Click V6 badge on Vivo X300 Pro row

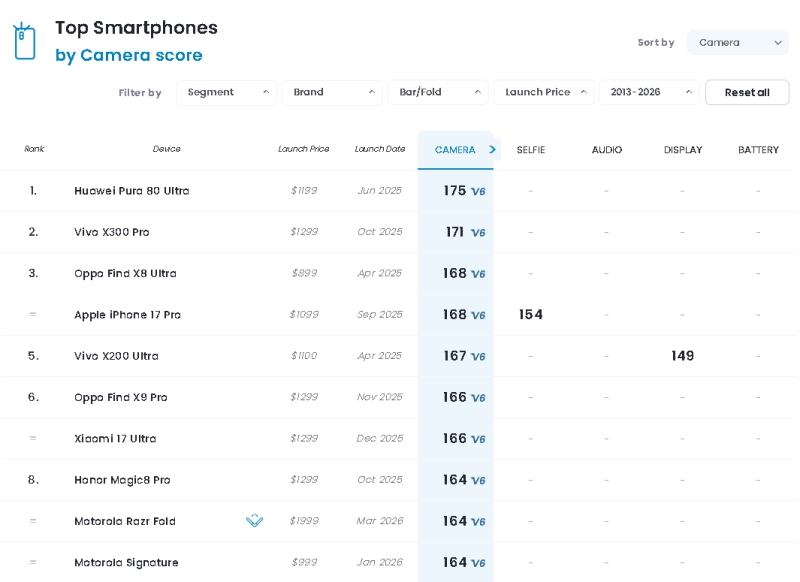(x=478, y=233)
